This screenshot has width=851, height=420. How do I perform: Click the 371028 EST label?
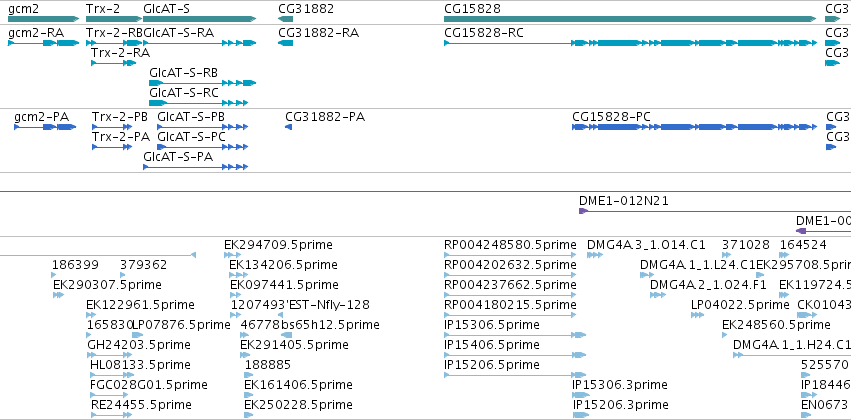[x=745, y=245]
